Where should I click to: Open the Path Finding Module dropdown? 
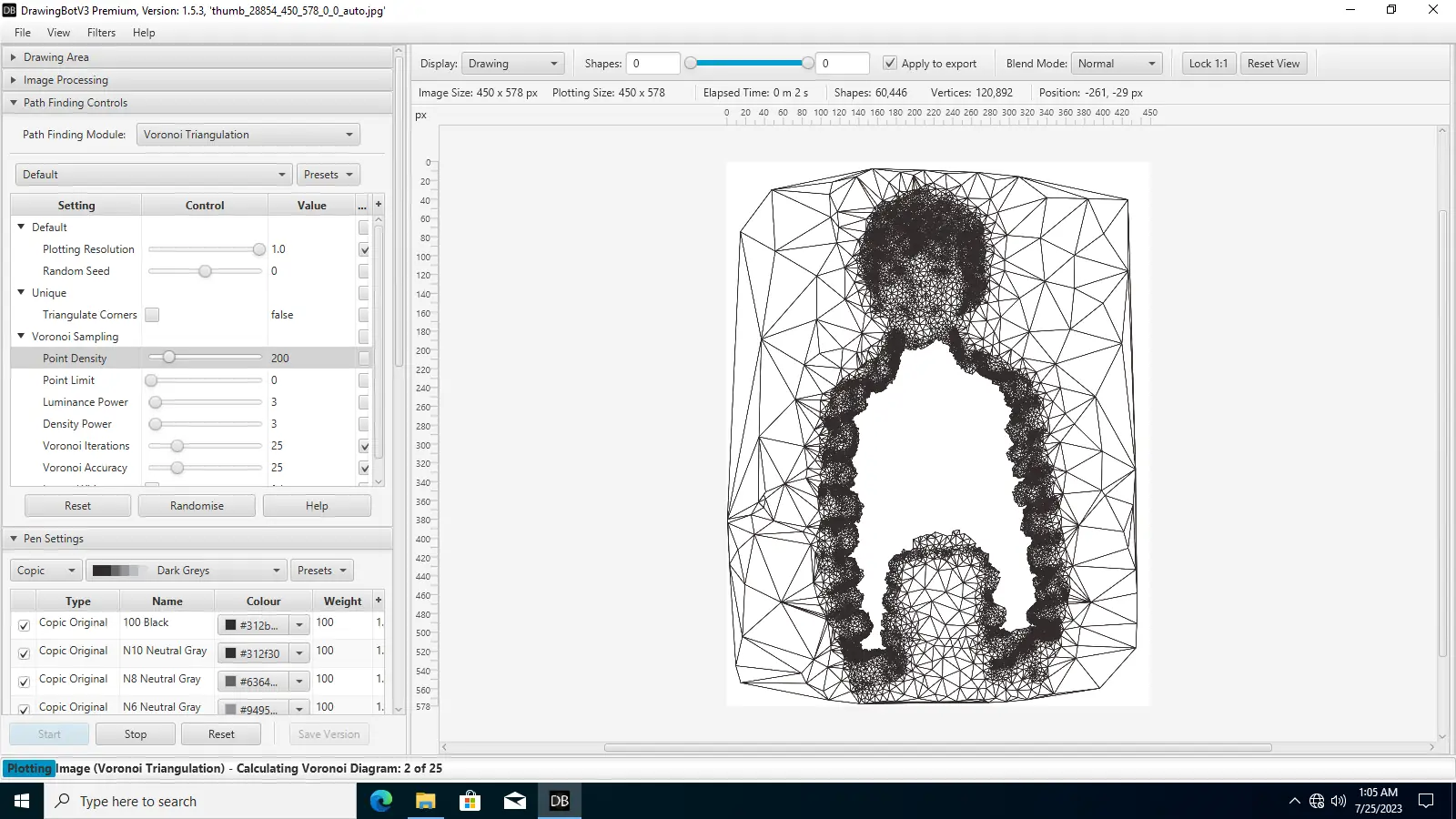[248, 135]
